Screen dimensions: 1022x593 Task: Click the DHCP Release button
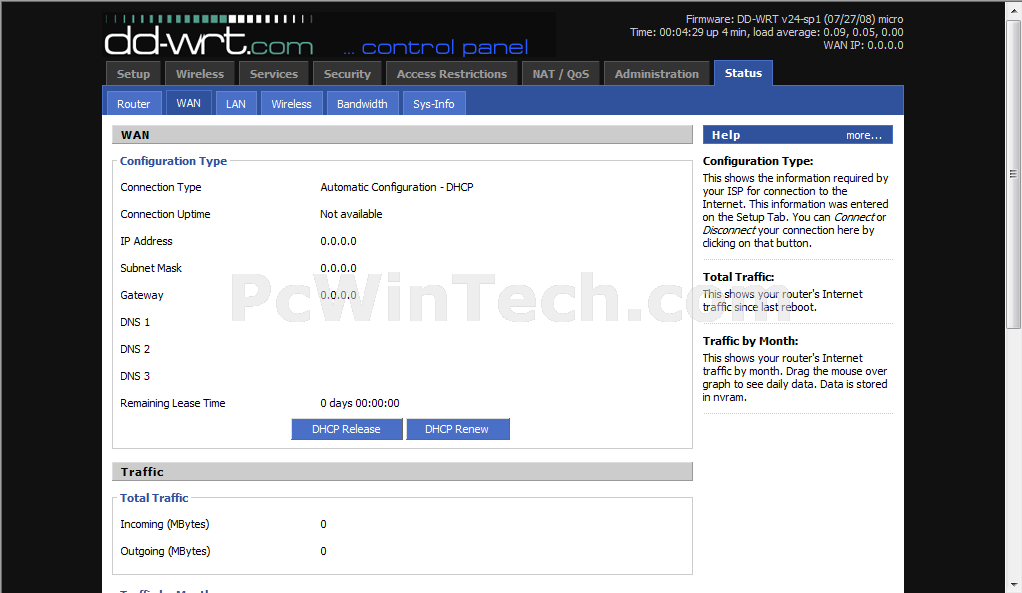pos(346,429)
